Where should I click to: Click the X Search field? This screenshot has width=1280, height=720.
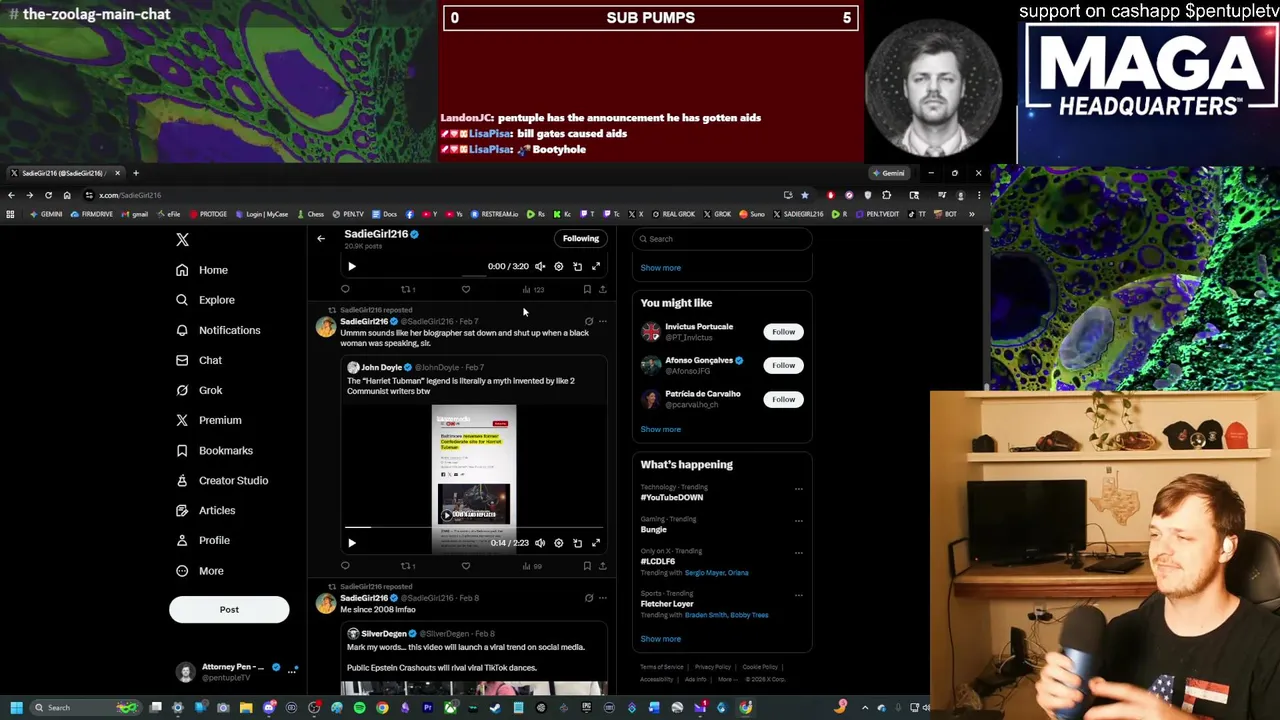[x=722, y=239]
